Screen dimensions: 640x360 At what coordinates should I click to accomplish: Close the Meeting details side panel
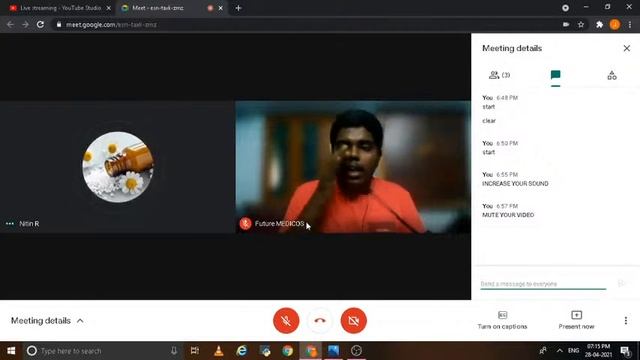tap(627, 48)
